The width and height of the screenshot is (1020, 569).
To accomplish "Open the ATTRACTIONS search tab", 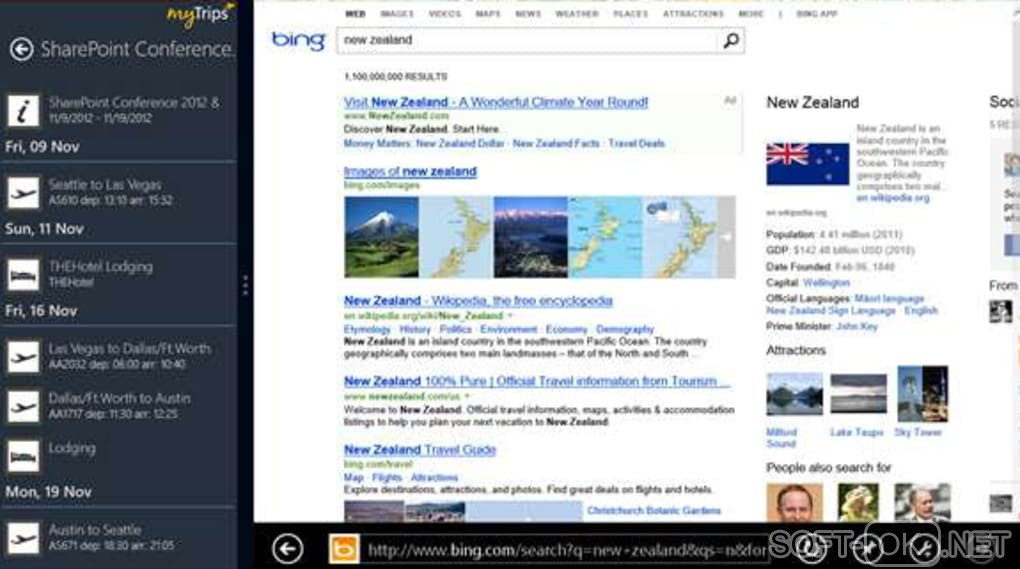I will coord(693,14).
